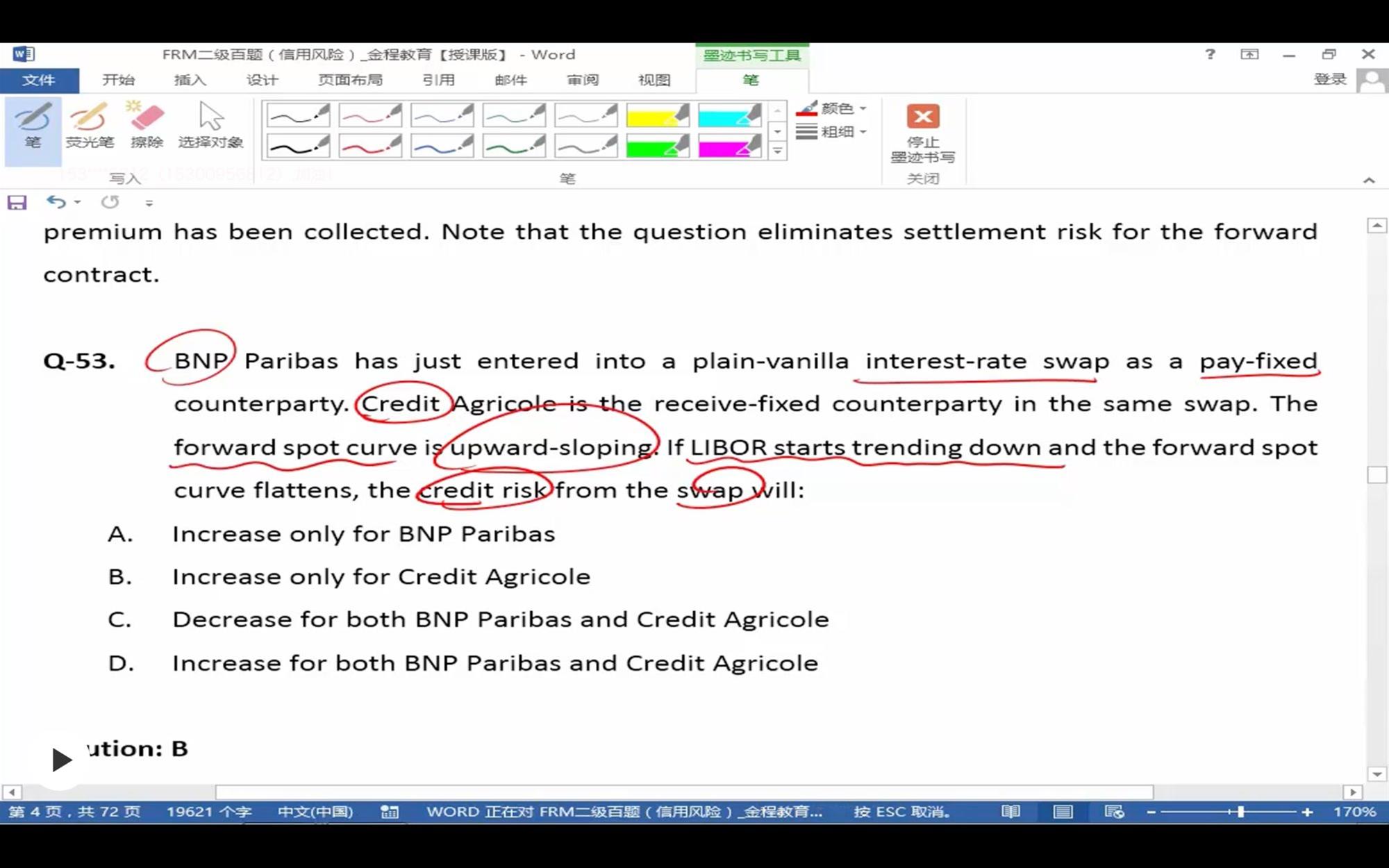Image resolution: width=1389 pixels, height=868 pixels.
Task: Pick the thick black pen in the bottom row
Action: coord(299,146)
